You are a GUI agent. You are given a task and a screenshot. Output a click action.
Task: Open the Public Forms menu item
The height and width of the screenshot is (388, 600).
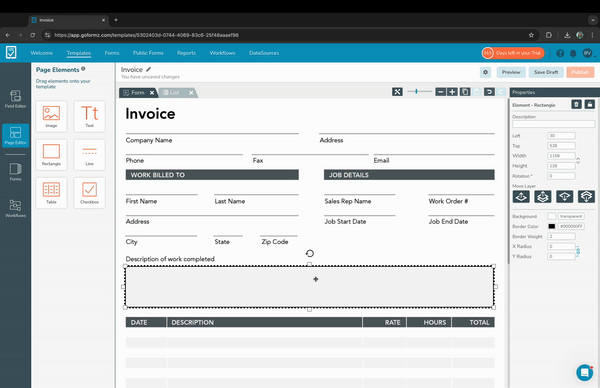pyautogui.click(x=148, y=53)
